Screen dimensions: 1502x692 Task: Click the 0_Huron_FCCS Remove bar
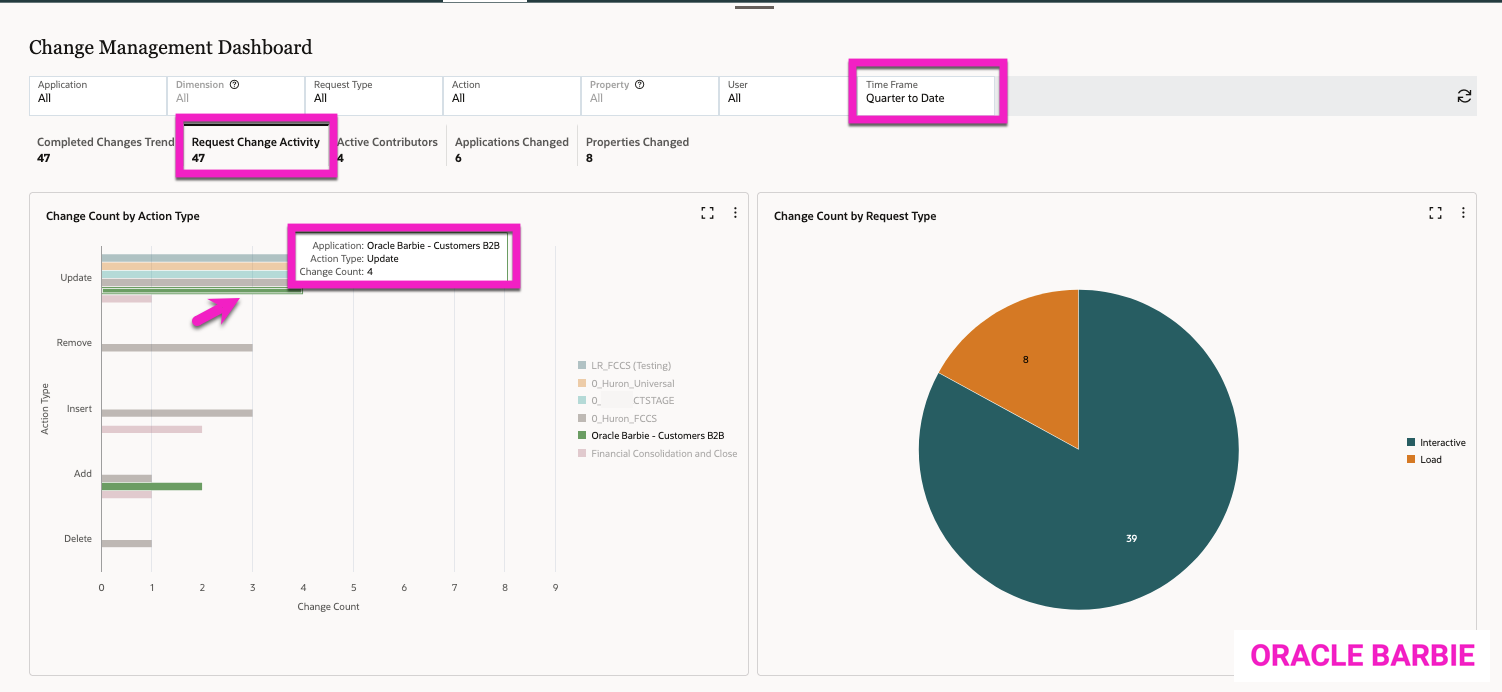coord(176,348)
